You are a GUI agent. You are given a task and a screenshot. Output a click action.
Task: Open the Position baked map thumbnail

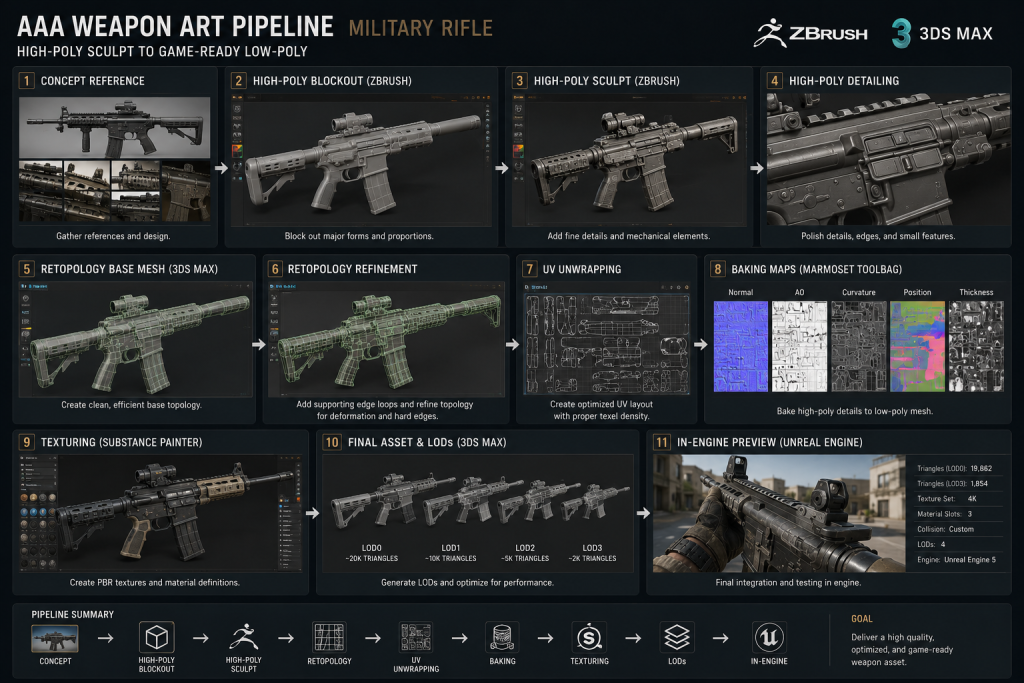(x=918, y=346)
